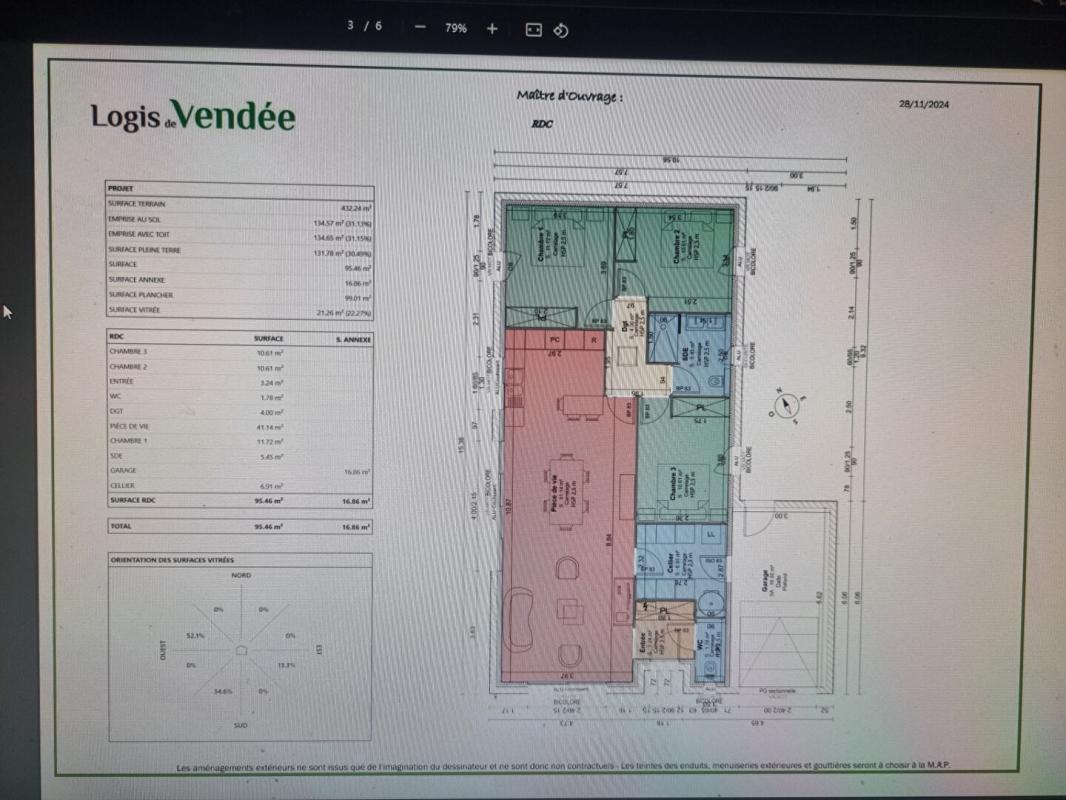Image resolution: width=1066 pixels, height=800 pixels.
Task: Click the fit to page icon
Action: coord(533,29)
